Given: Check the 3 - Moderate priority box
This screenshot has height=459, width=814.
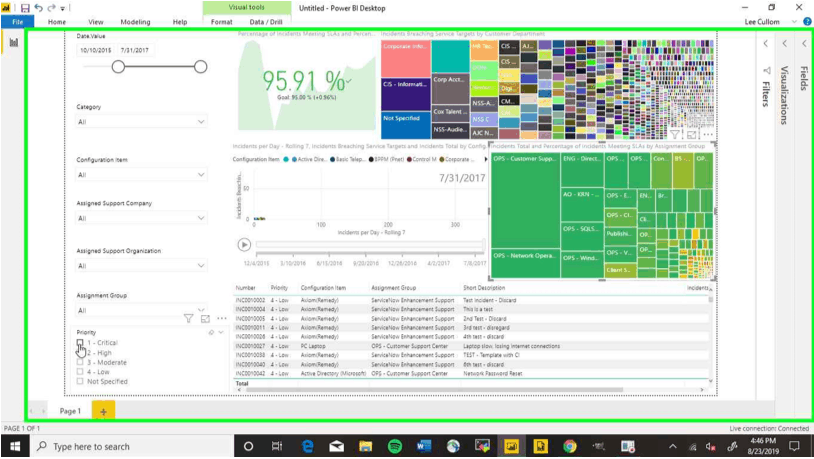Looking at the screenshot, I should pos(80,362).
